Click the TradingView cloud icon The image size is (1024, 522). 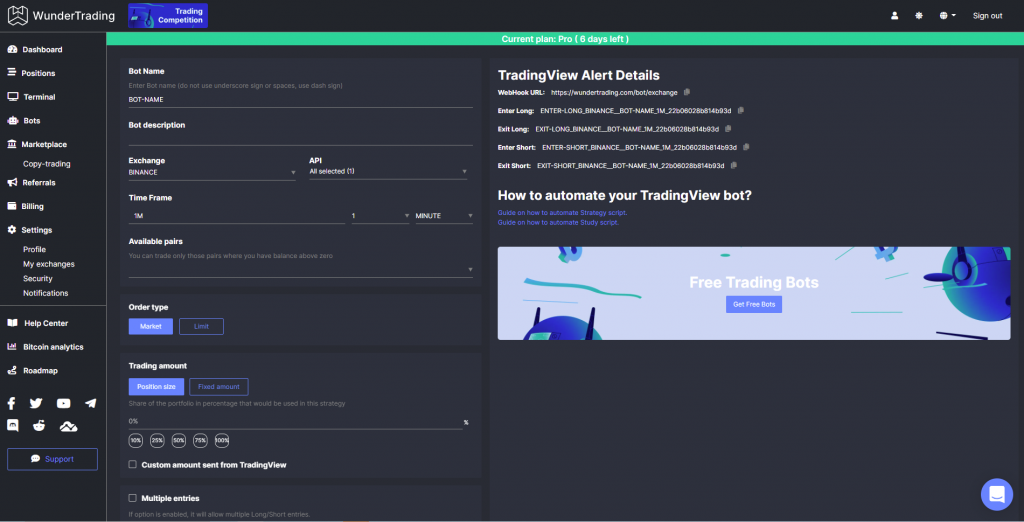(x=69, y=427)
